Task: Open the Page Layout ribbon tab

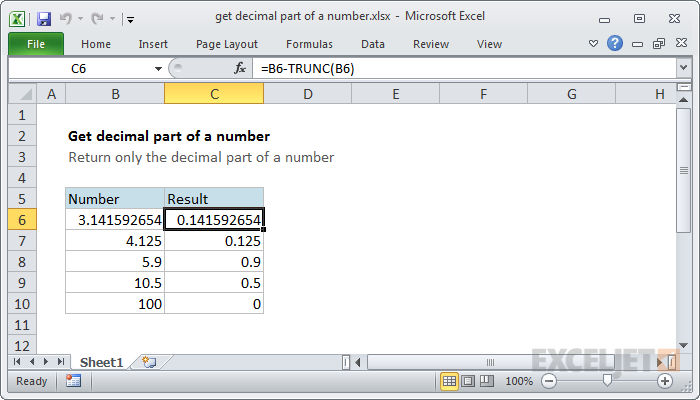Action: tap(226, 44)
